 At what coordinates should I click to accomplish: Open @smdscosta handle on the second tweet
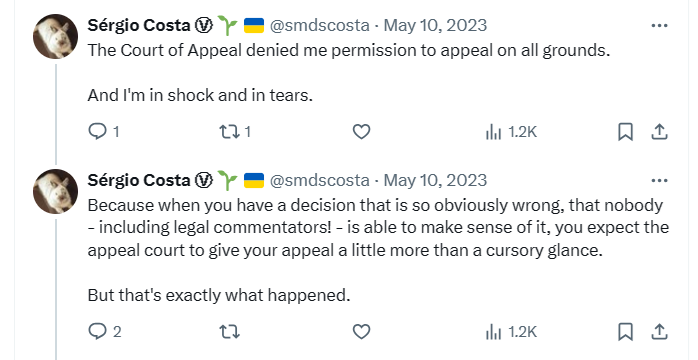(320, 180)
